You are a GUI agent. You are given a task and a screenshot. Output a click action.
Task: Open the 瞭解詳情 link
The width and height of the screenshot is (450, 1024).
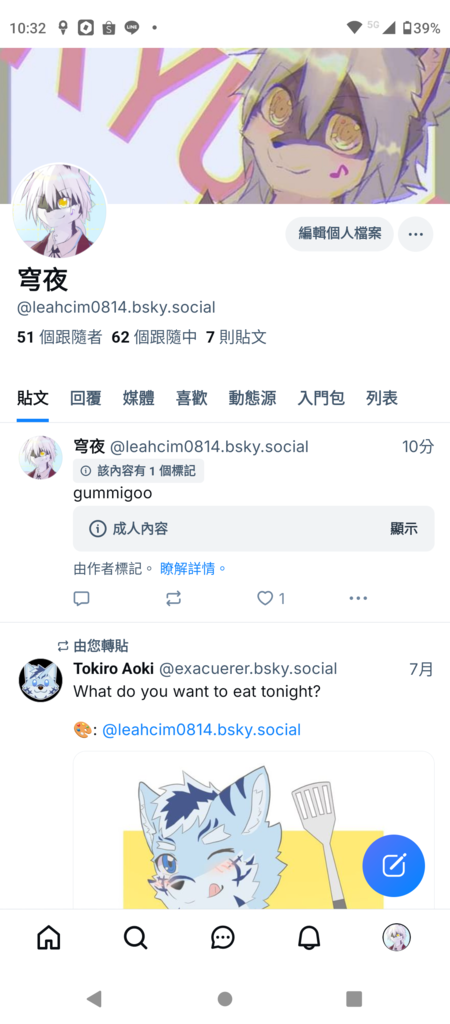[193, 568]
